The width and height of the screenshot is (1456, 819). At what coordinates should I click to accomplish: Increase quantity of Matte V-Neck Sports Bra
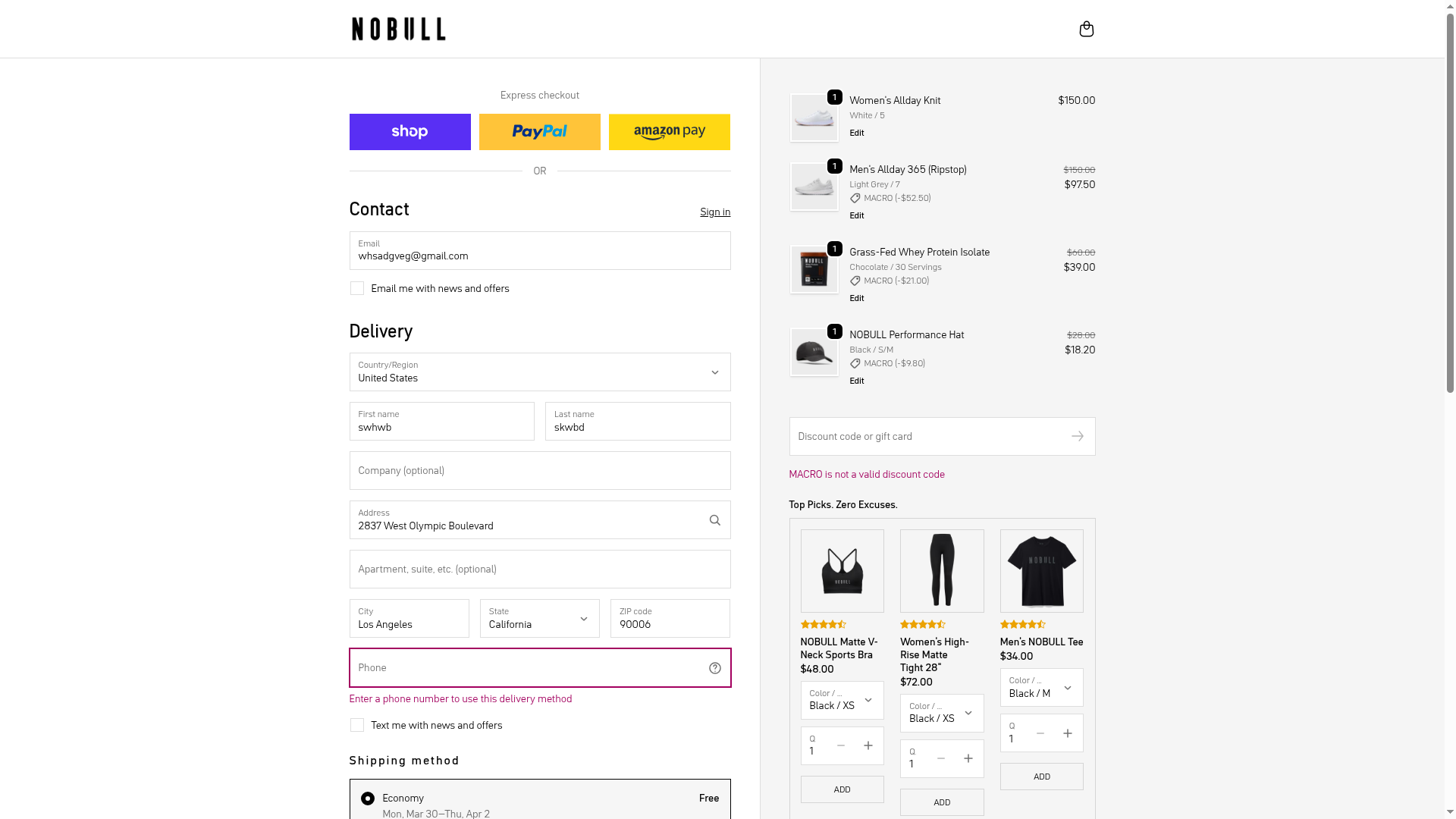868,745
